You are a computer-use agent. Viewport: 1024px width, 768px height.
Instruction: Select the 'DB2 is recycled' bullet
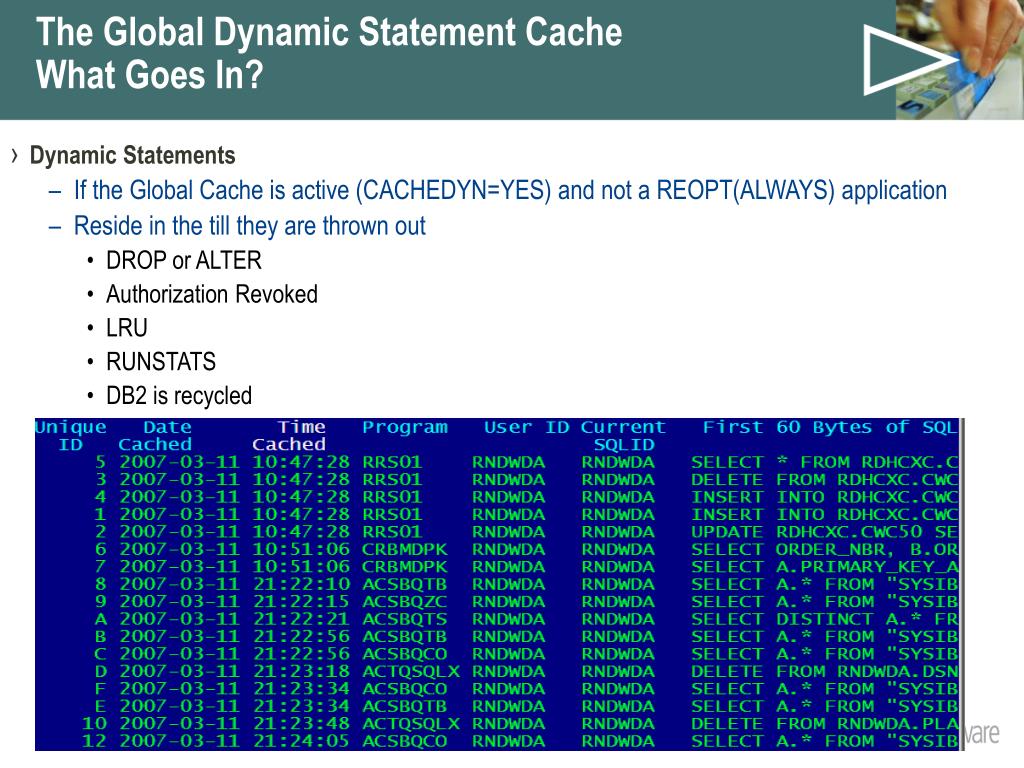point(179,396)
